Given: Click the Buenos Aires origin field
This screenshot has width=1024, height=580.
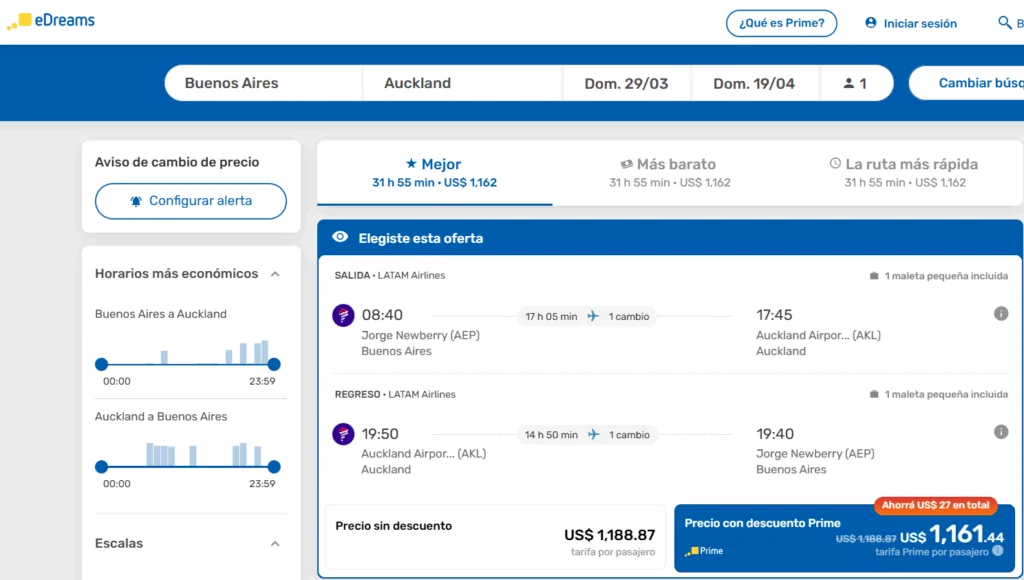Looking at the screenshot, I should [262, 83].
